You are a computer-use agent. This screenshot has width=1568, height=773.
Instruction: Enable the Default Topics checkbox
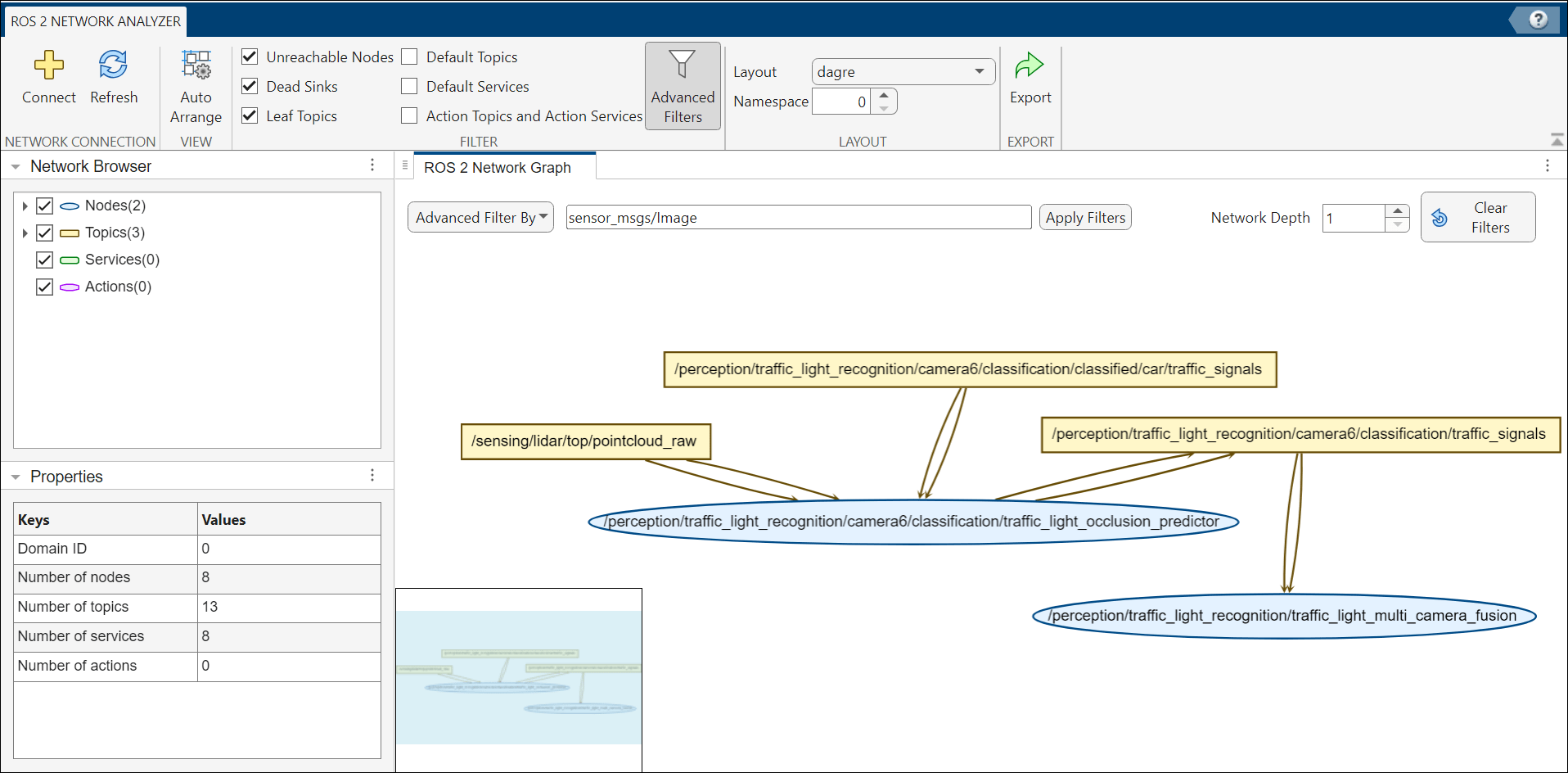[410, 57]
